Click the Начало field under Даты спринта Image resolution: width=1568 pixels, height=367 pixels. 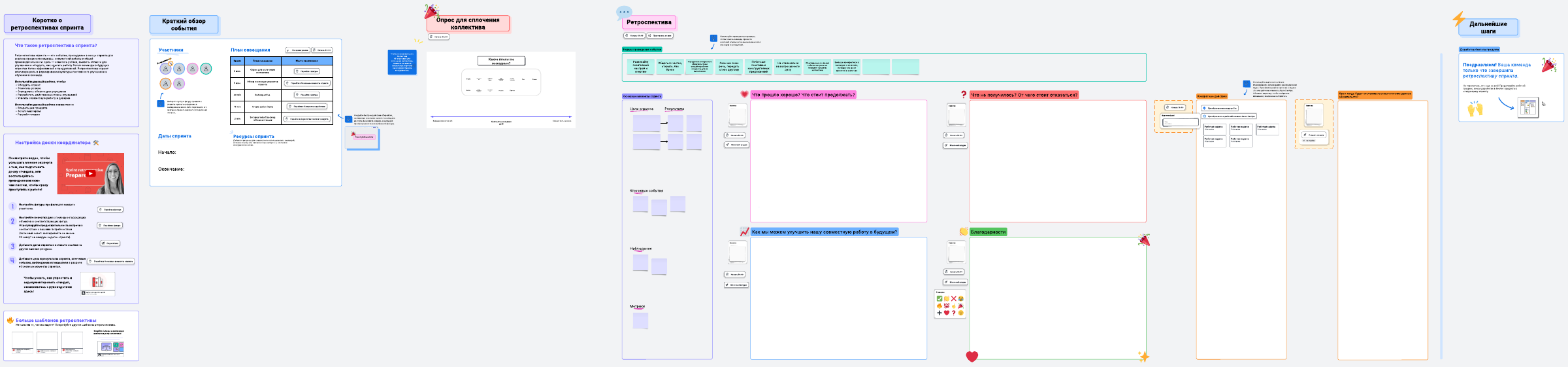167,152
